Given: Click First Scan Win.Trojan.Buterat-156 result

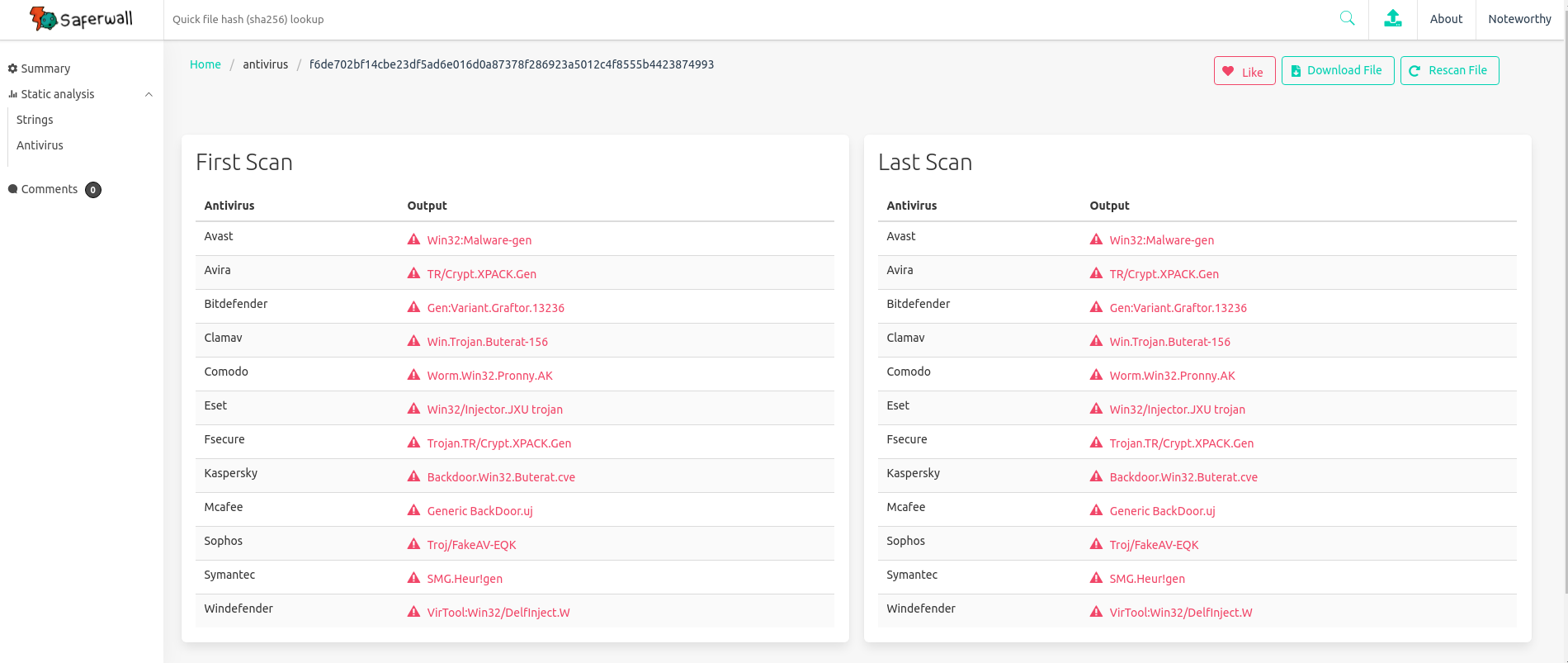Looking at the screenshot, I should pos(488,342).
